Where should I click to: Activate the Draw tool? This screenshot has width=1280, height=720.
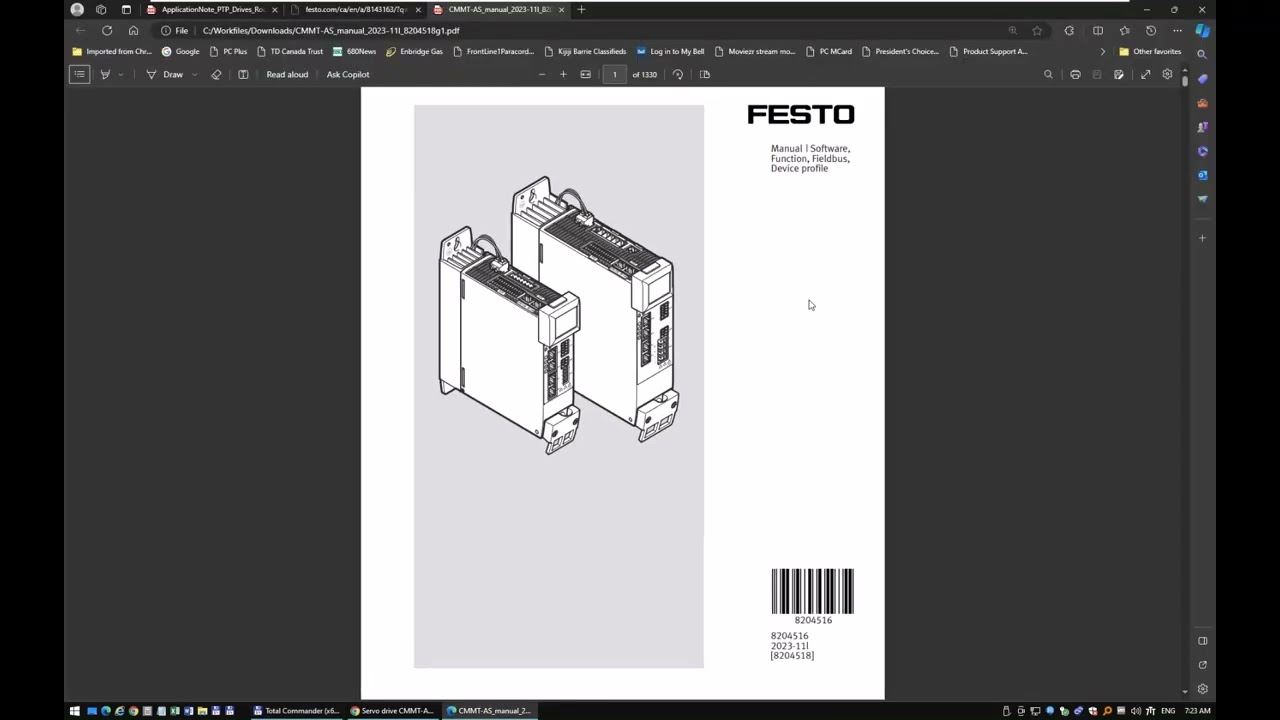point(165,74)
